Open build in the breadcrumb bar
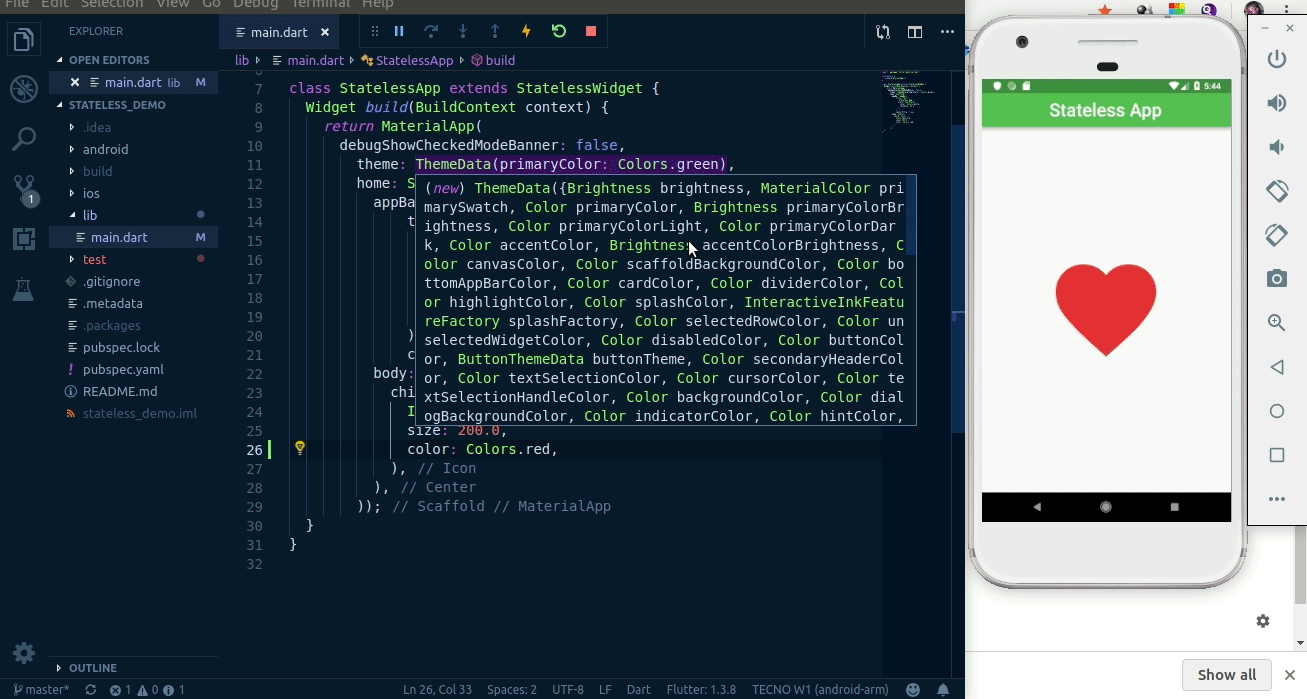The image size is (1307, 699). tap(498, 60)
